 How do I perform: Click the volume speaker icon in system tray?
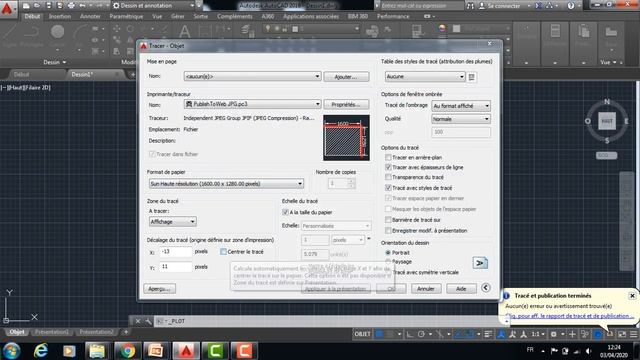589,351
